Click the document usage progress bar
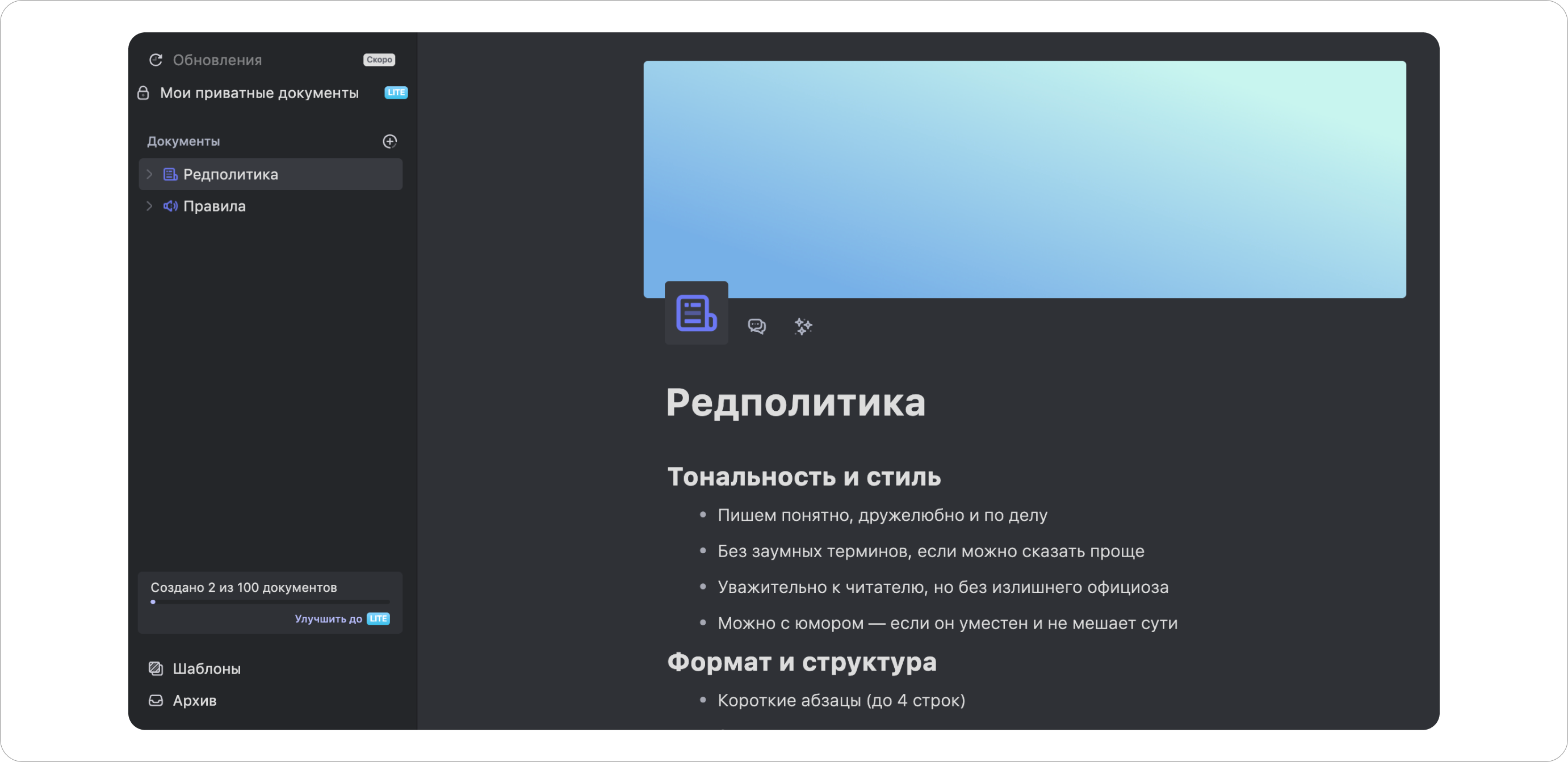 [270, 602]
